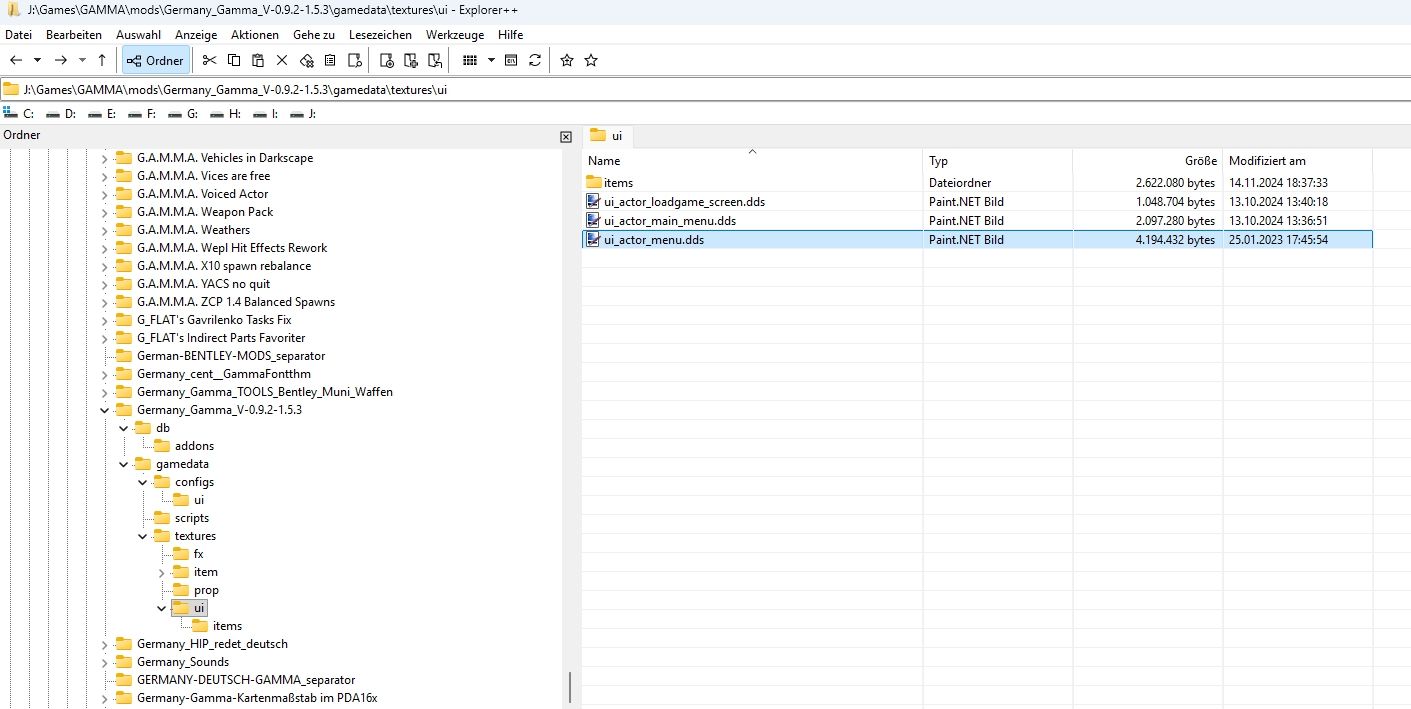This screenshot has height=709, width=1411.
Task: Click the Copy icon in toolbar
Action: tap(234, 60)
